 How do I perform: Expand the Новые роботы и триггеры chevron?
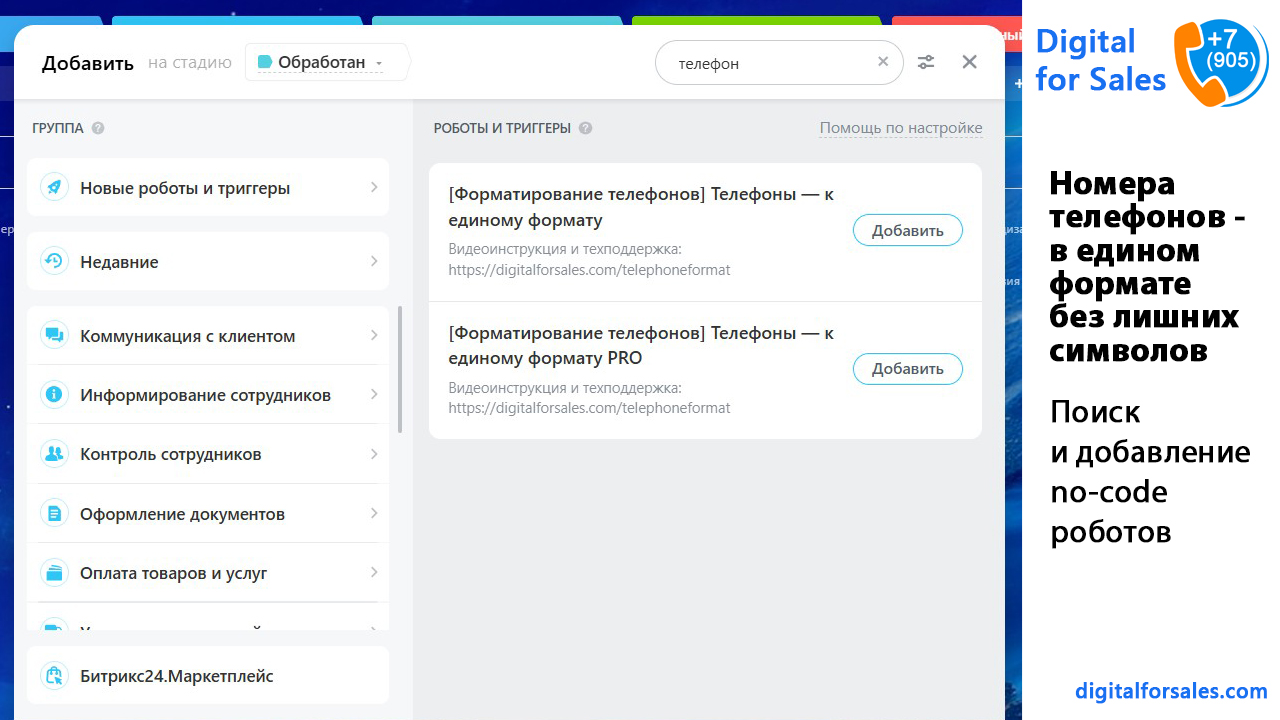click(373, 187)
